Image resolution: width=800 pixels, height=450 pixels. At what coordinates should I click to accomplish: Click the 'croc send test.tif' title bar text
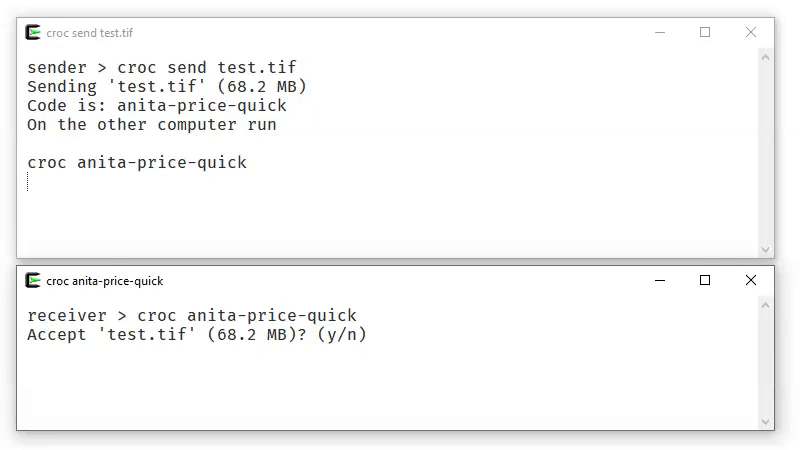[89, 33]
